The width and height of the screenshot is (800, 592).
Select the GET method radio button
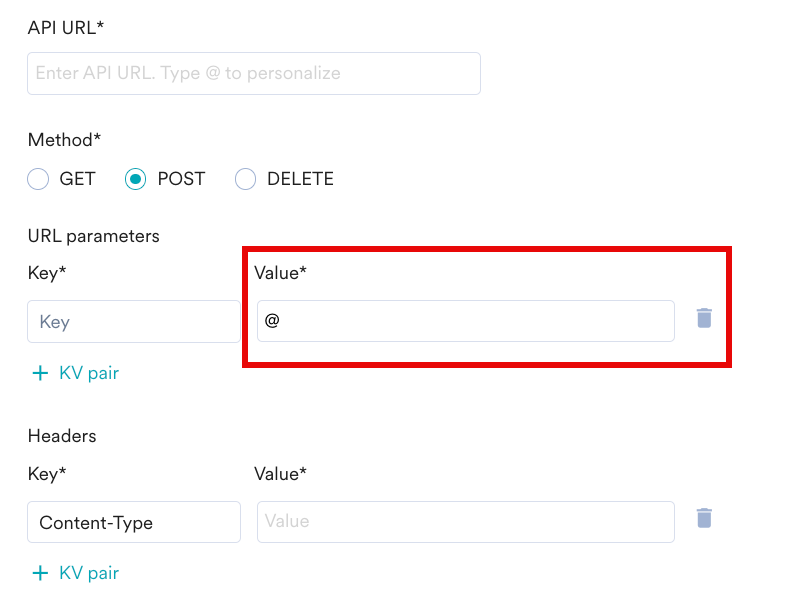38,179
